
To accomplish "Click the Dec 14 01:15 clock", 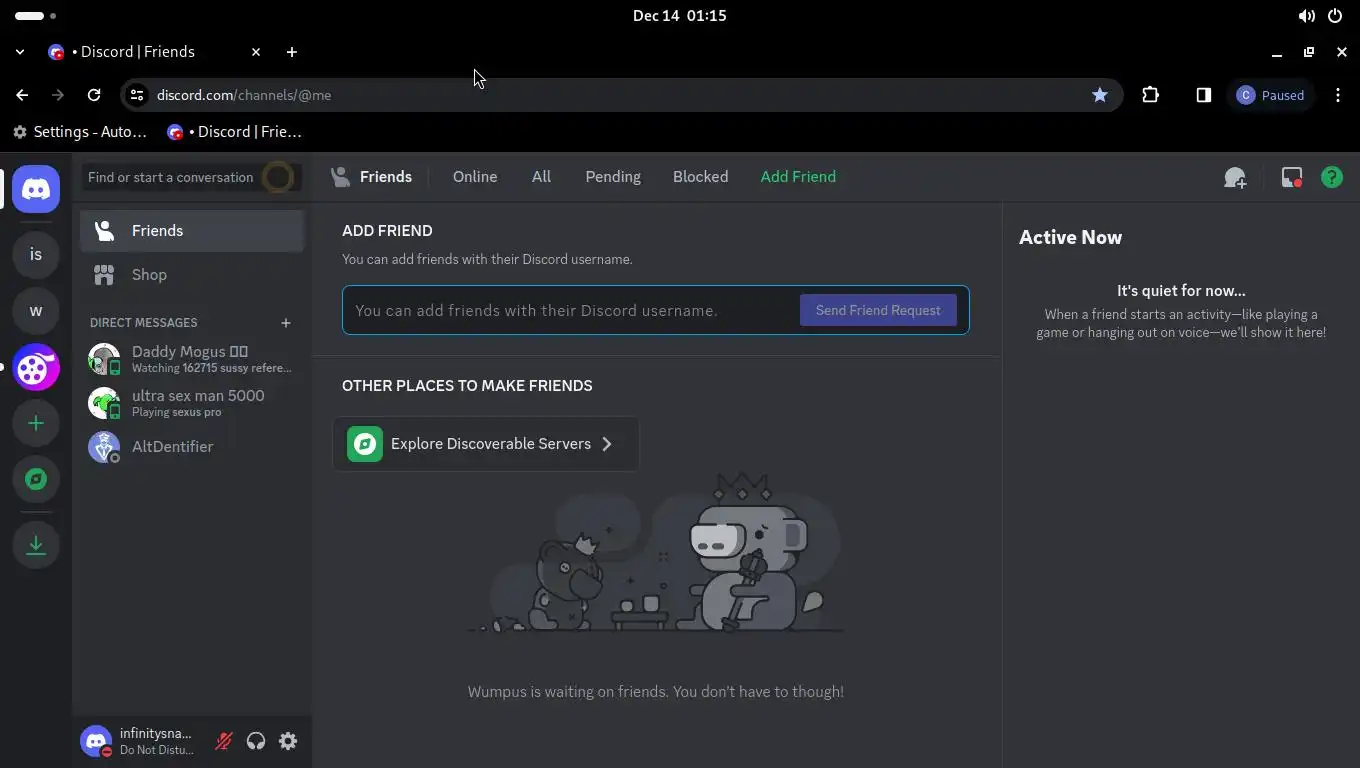I will click(x=680, y=16).
